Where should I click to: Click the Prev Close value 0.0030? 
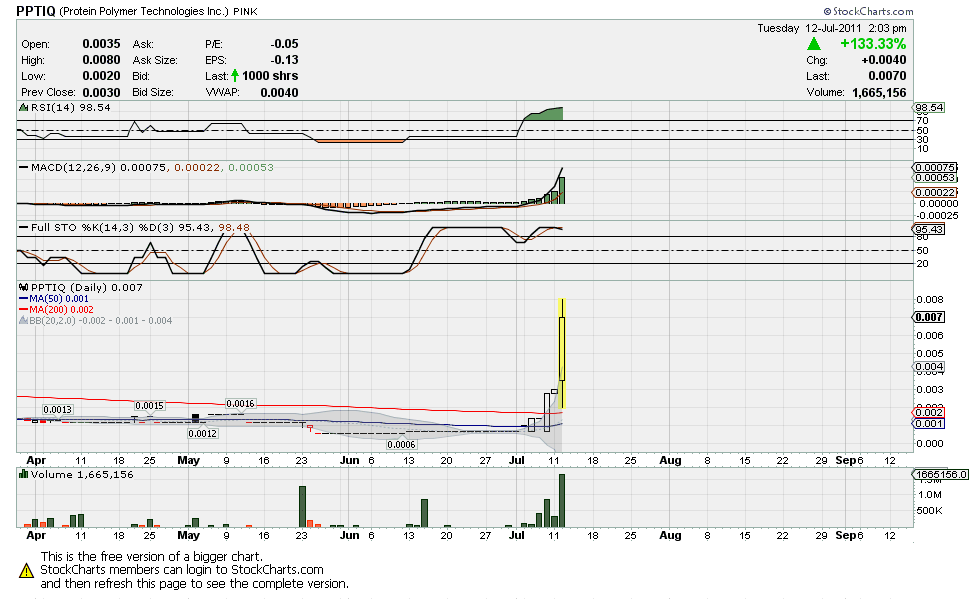click(101, 93)
